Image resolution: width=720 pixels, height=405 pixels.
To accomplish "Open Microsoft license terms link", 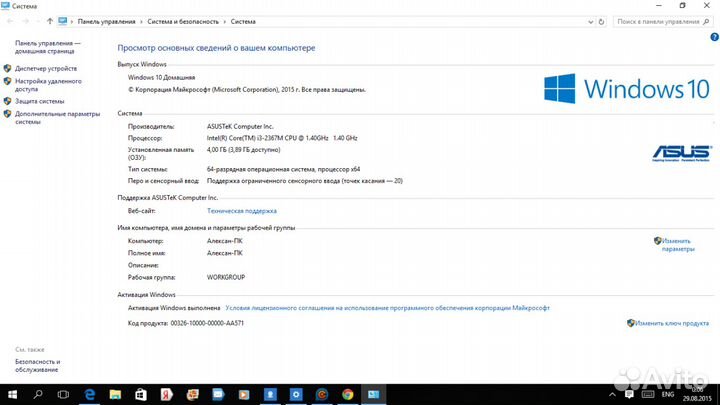I will (x=387, y=308).
